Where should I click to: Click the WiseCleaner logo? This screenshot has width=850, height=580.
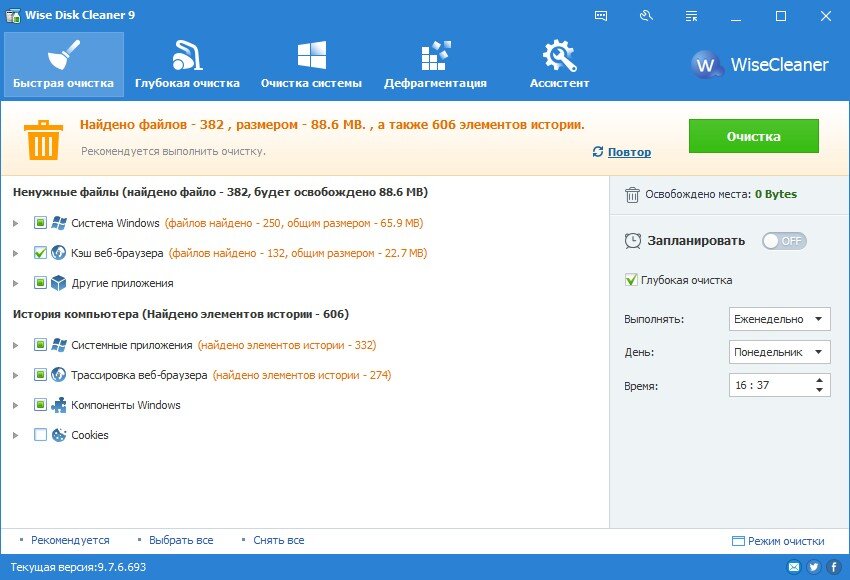pyautogui.click(x=760, y=65)
